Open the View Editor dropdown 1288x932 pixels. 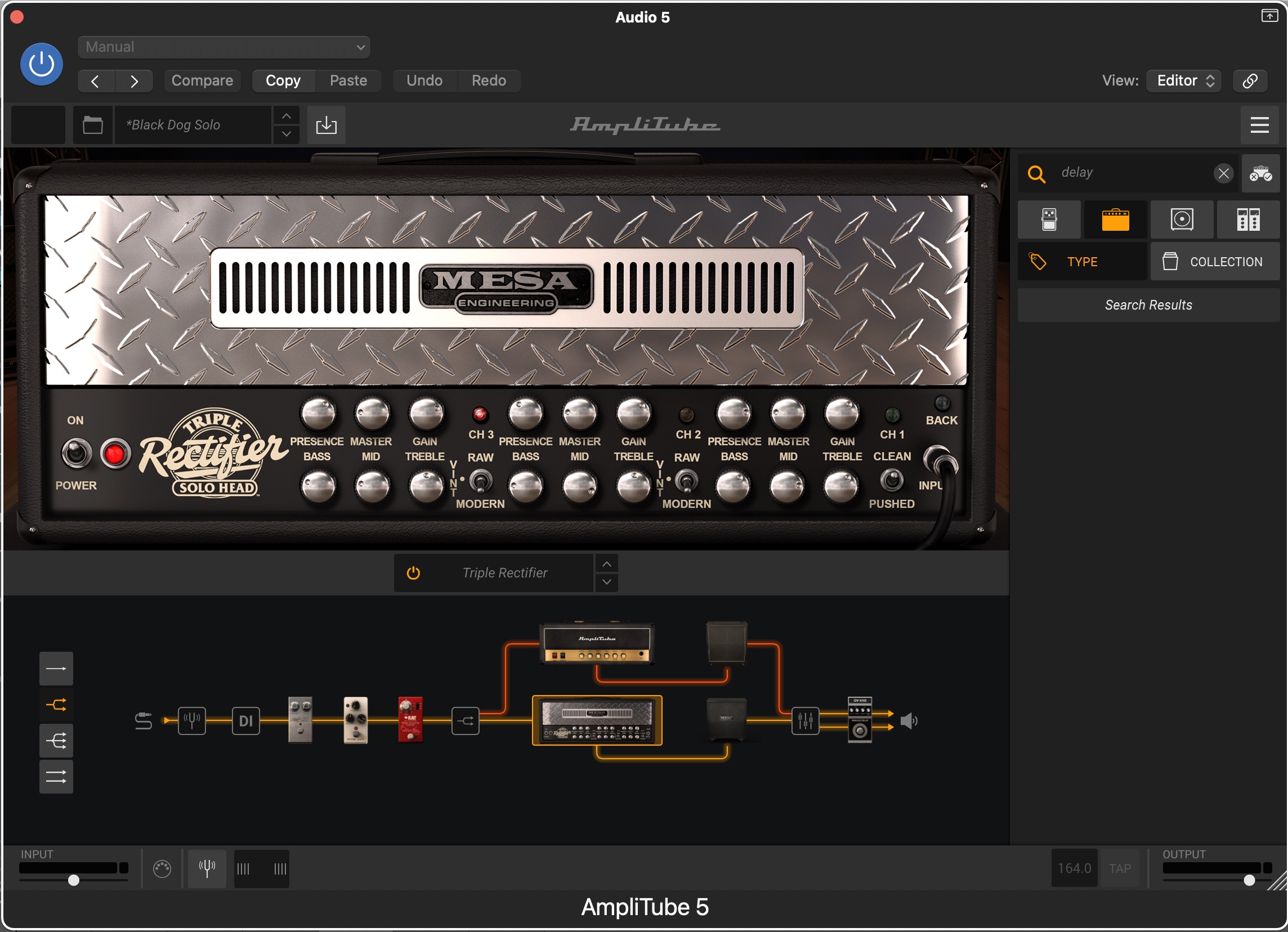pyautogui.click(x=1184, y=80)
